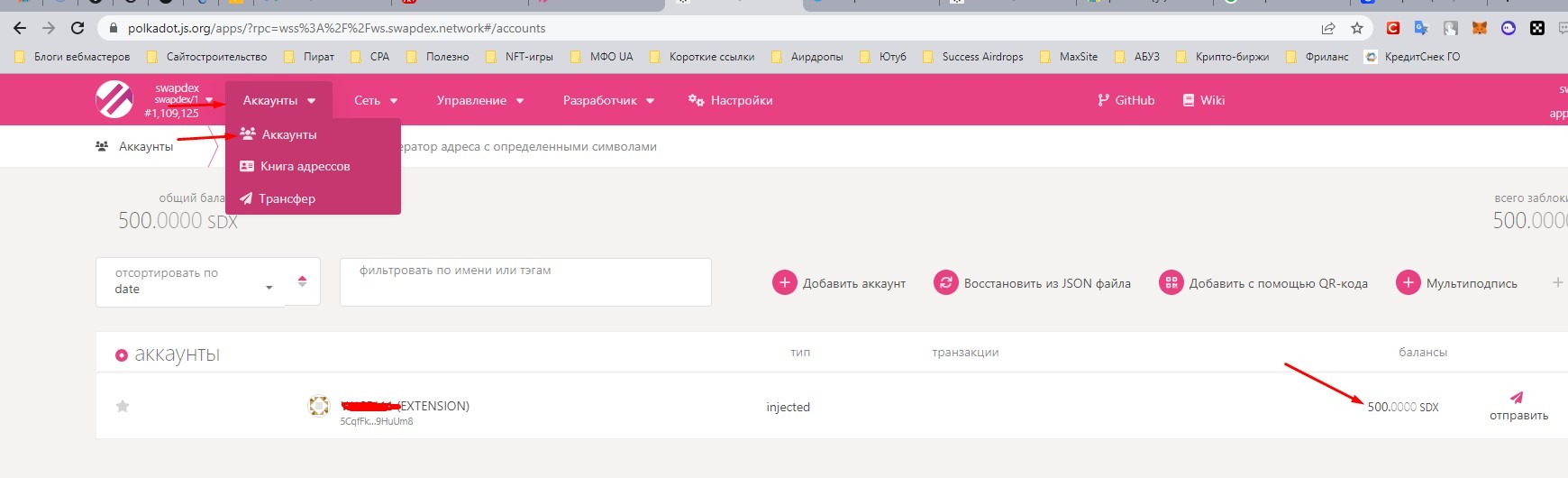Click the GitHub branch icon
Image resolution: width=1568 pixels, height=478 pixels.
tap(1103, 100)
